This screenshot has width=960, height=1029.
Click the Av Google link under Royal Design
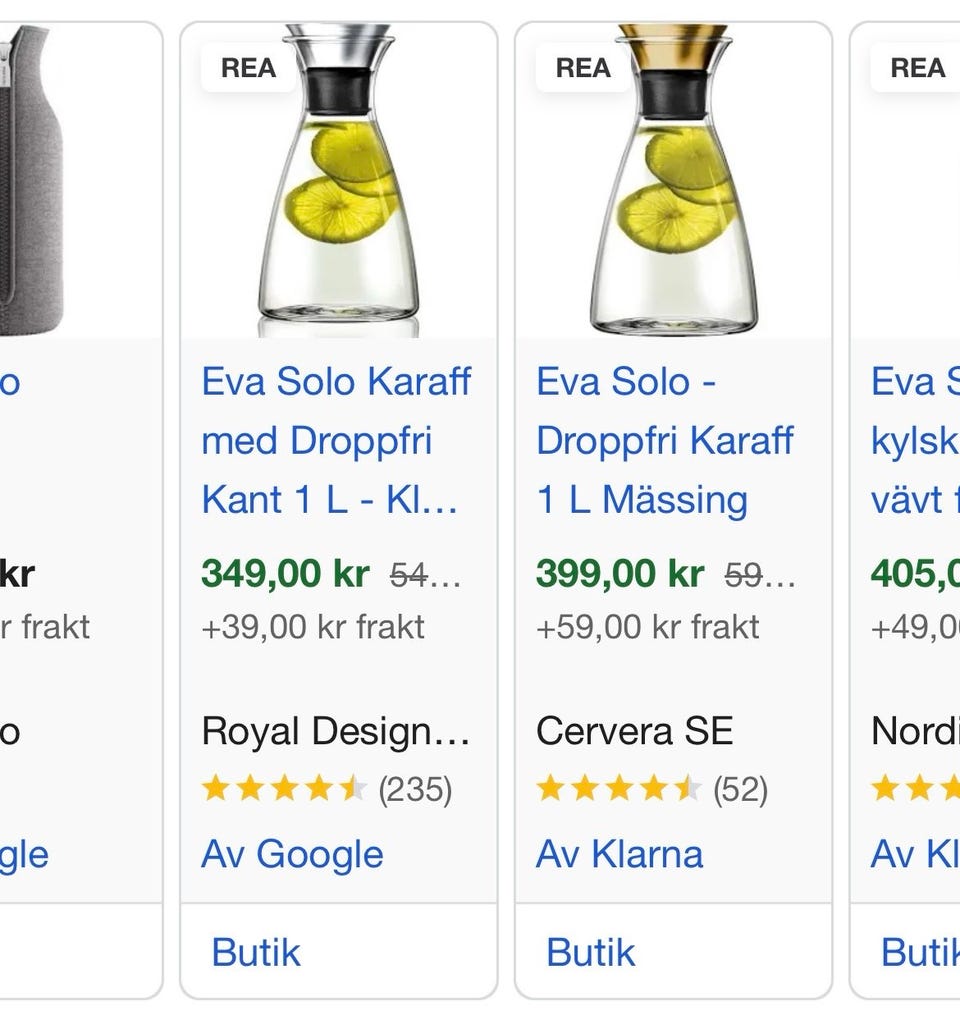[x=292, y=854]
